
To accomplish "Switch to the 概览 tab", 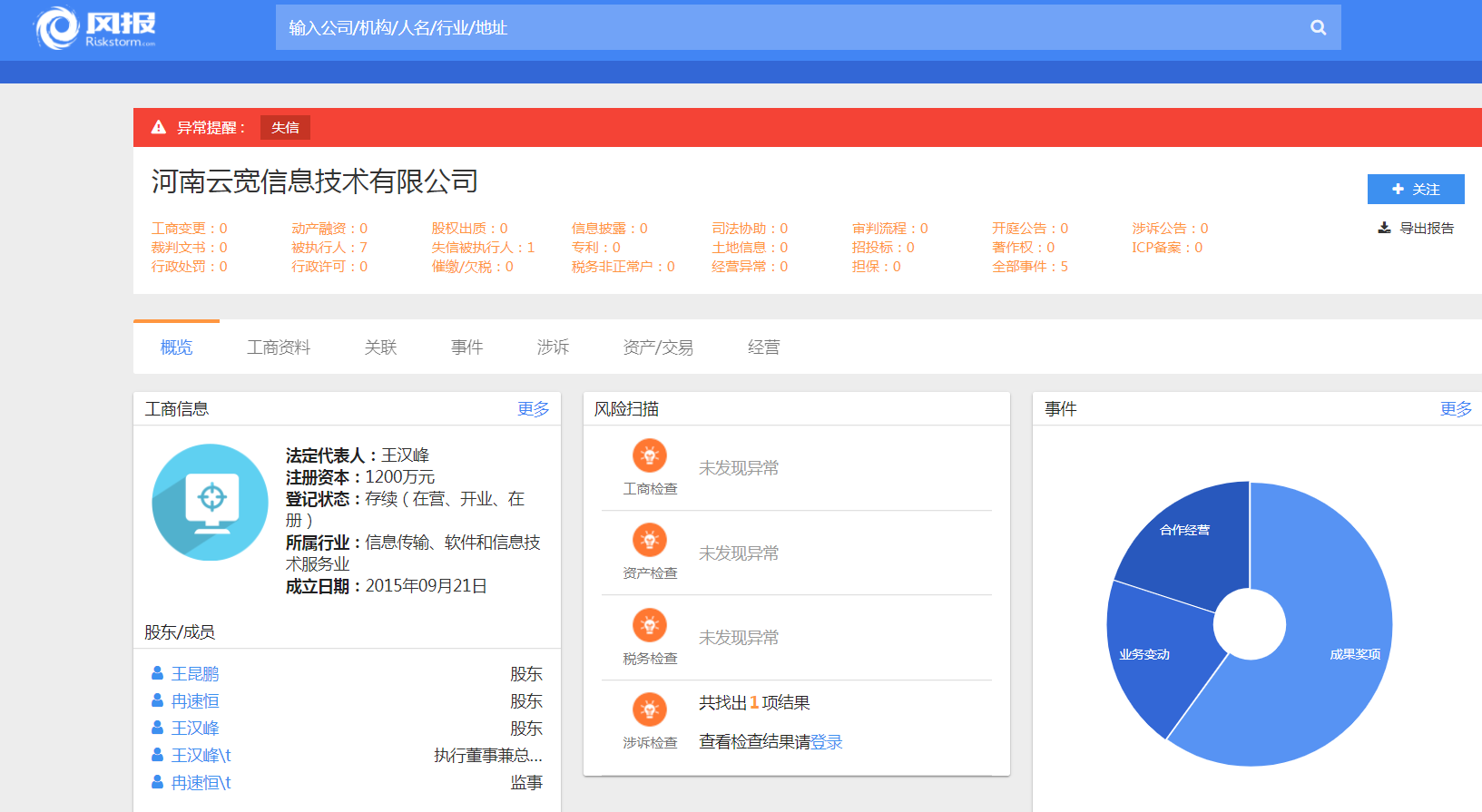I will pyautogui.click(x=176, y=347).
